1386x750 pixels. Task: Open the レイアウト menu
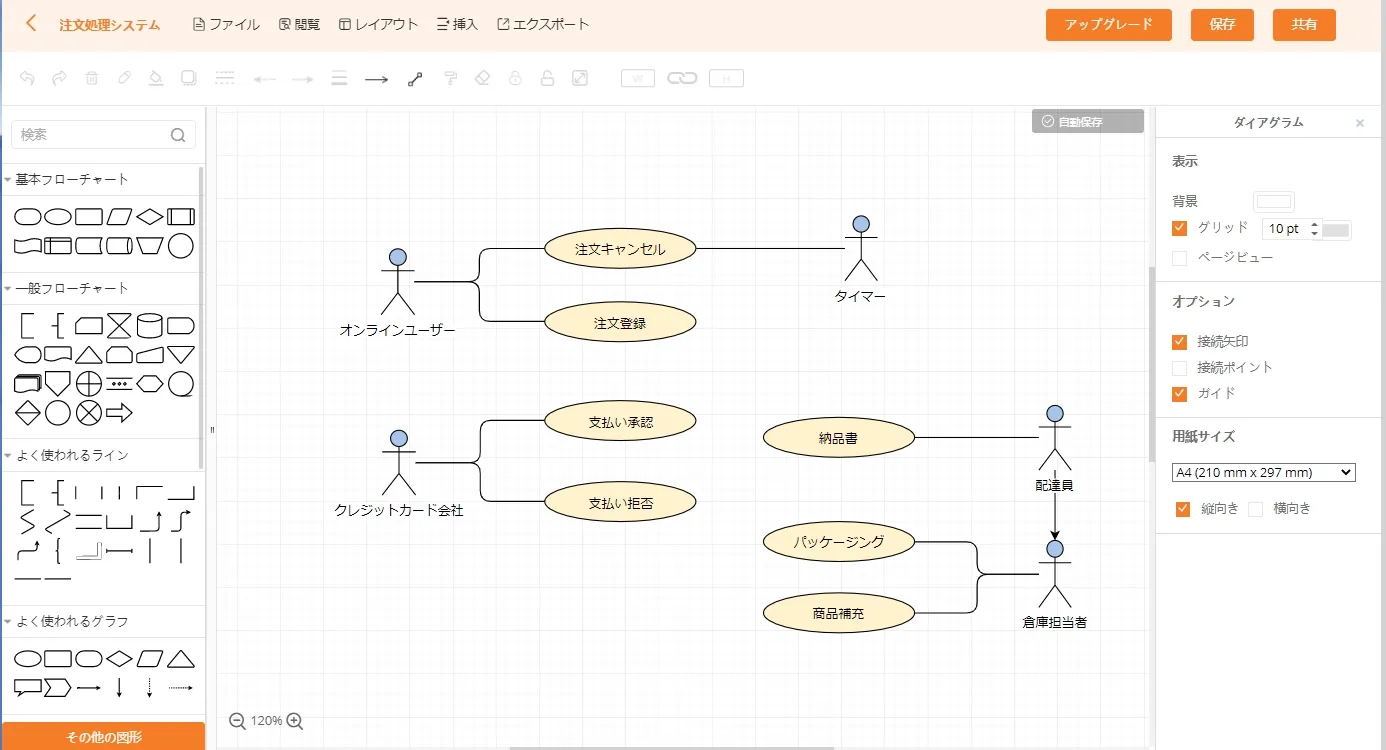tap(378, 24)
